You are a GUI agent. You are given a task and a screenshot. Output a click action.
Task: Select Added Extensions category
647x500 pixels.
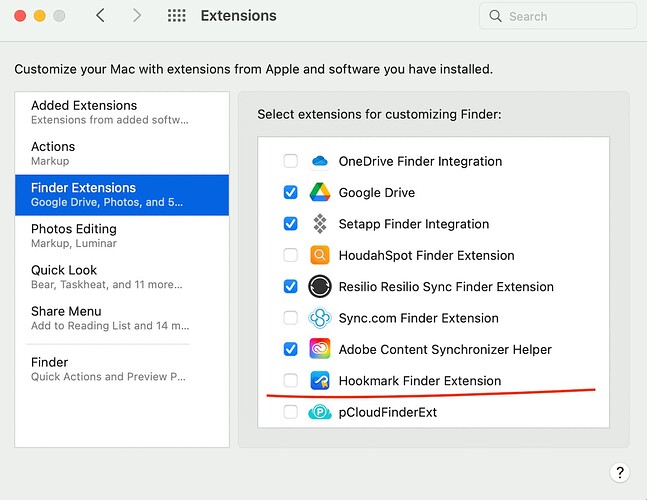pos(122,112)
